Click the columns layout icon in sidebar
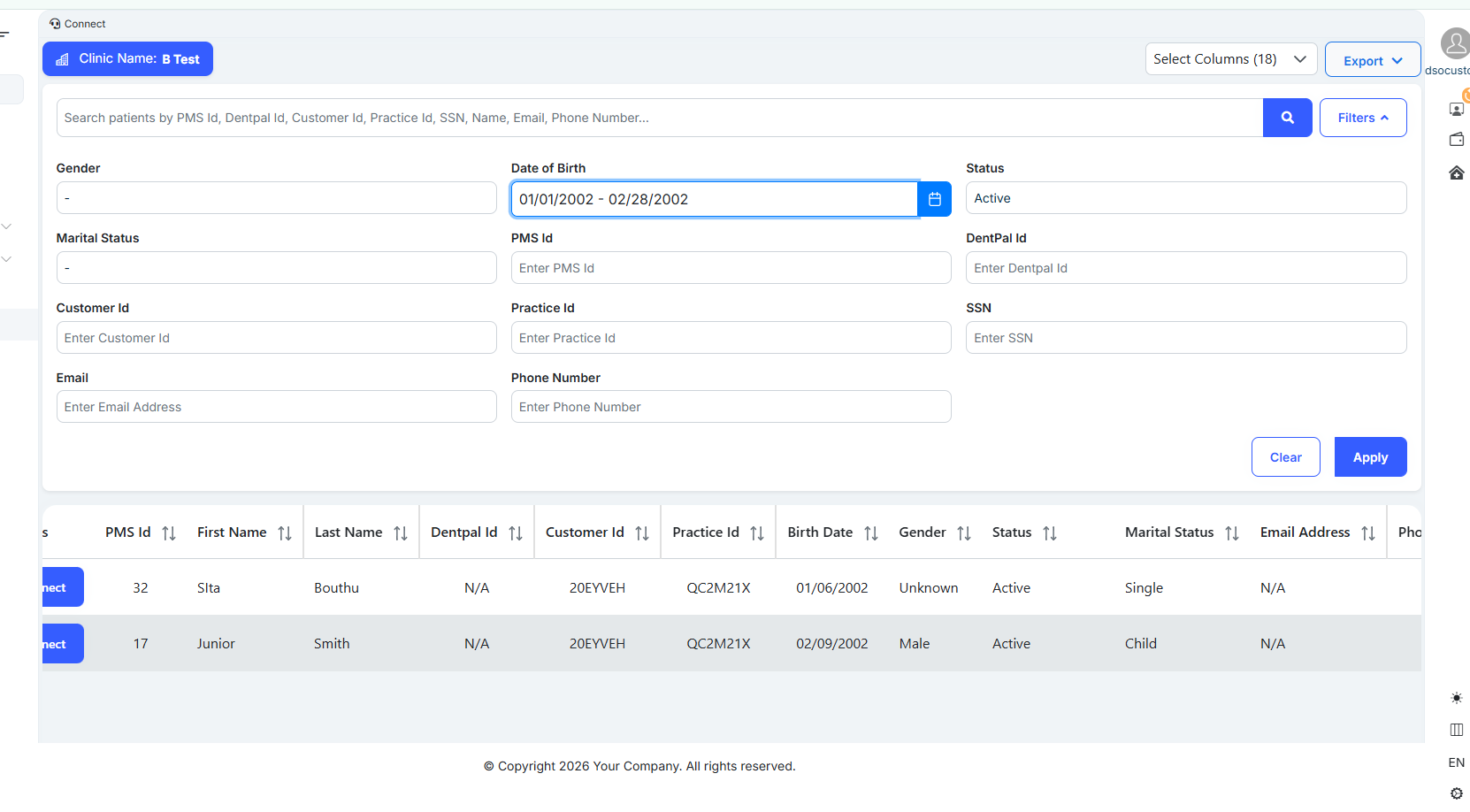The width and height of the screenshot is (1470, 812). pyautogui.click(x=1456, y=730)
